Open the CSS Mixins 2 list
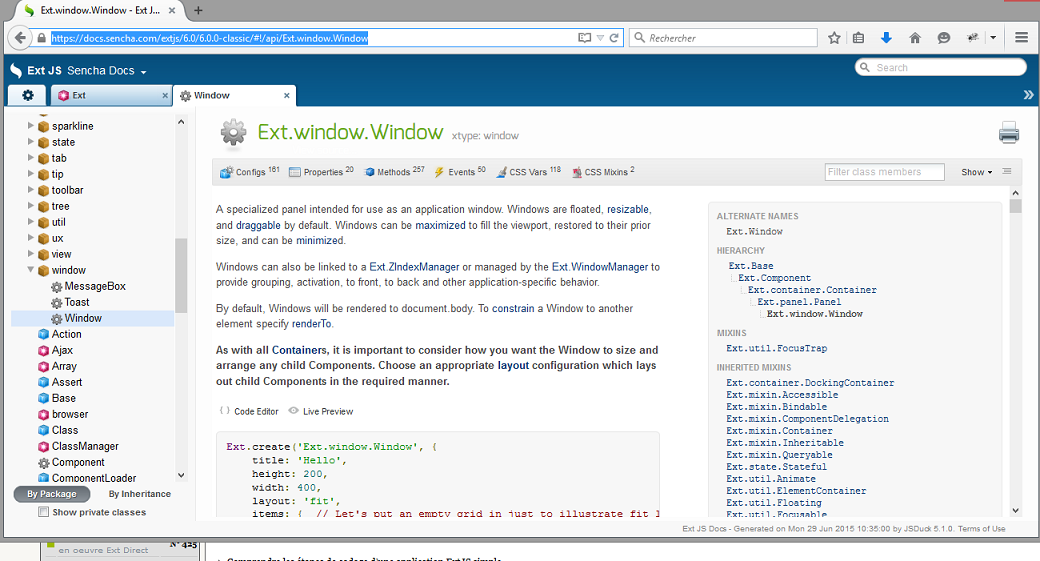Image resolution: width=1040 pixels, height=561 pixels. pyautogui.click(x=604, y=172)
